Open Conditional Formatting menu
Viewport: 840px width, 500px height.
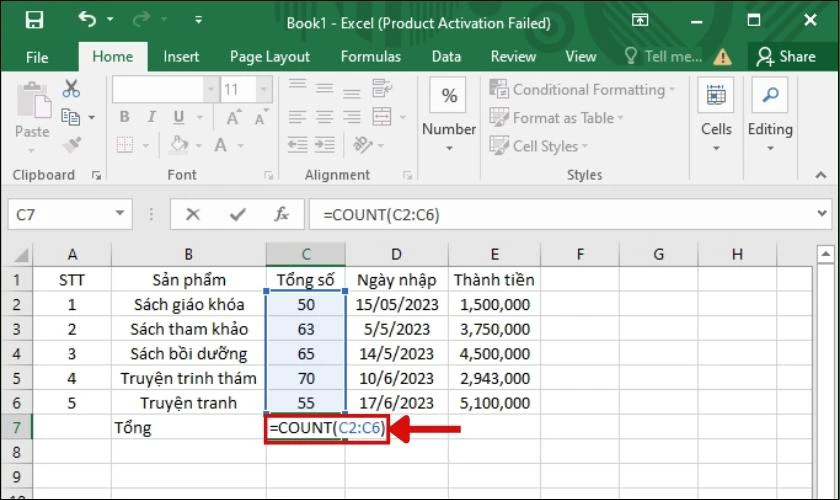point(582,89)
